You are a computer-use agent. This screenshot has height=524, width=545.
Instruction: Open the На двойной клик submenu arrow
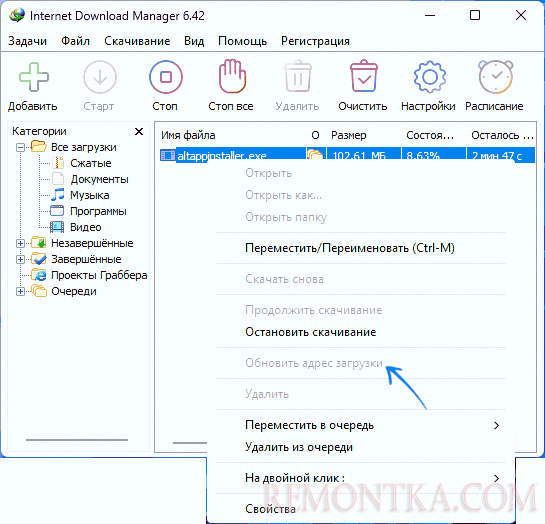[x=497, y=478]
